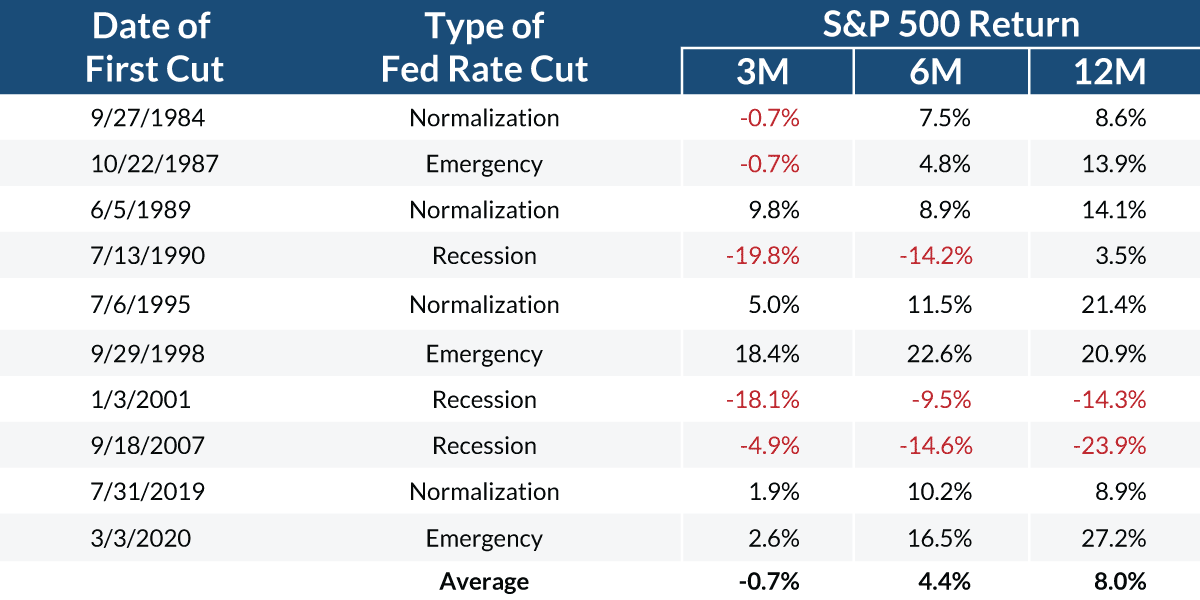This screenshot has height=600, width=1200.
Task: Select the 7/31/2019 date cell
Action: tap(148, 492)
